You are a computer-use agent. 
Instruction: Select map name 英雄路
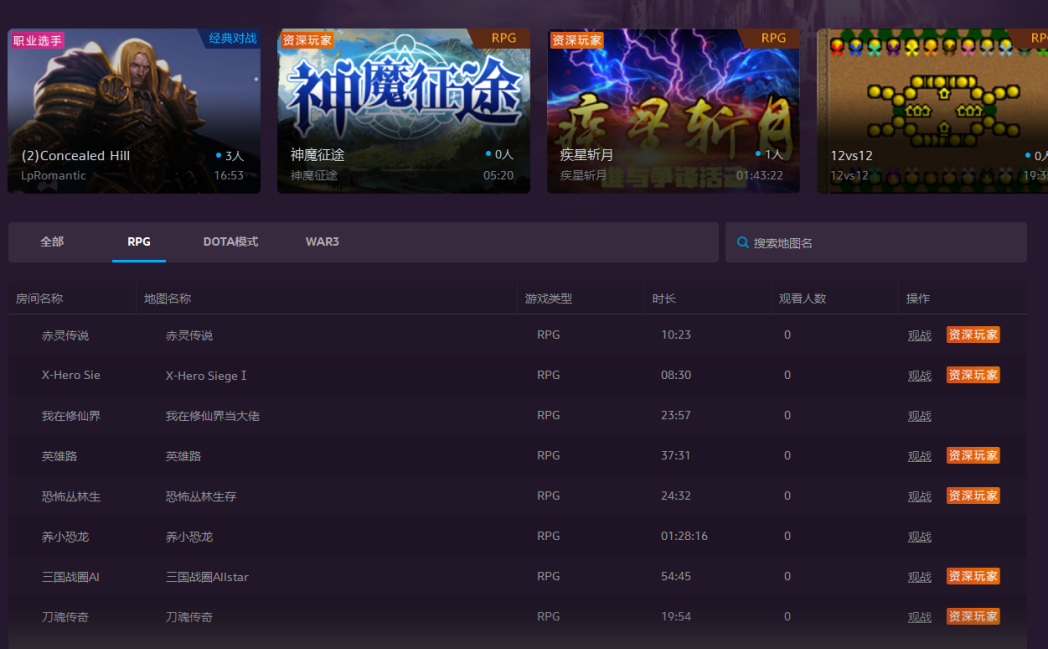[183, 456]
